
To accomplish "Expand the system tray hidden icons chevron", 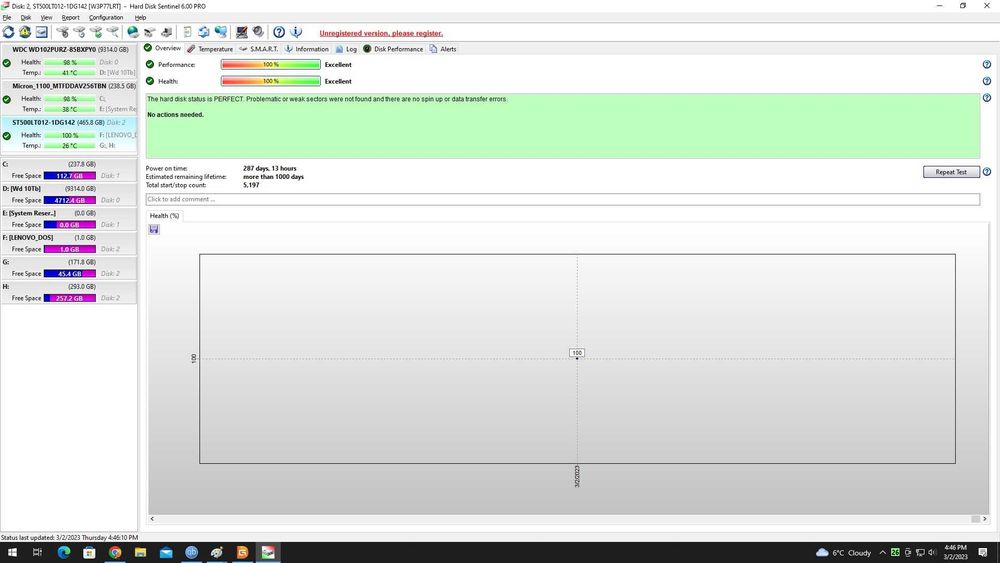I will pyautogui.click(x=882, y=553).
